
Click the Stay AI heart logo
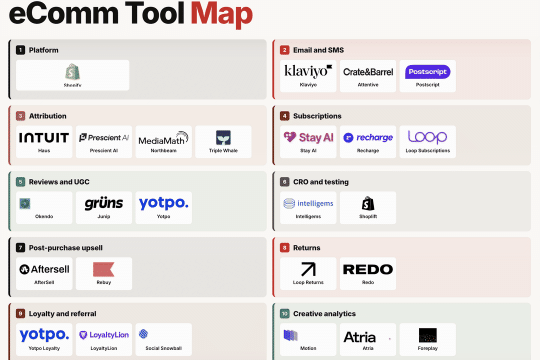coord(308,137)
